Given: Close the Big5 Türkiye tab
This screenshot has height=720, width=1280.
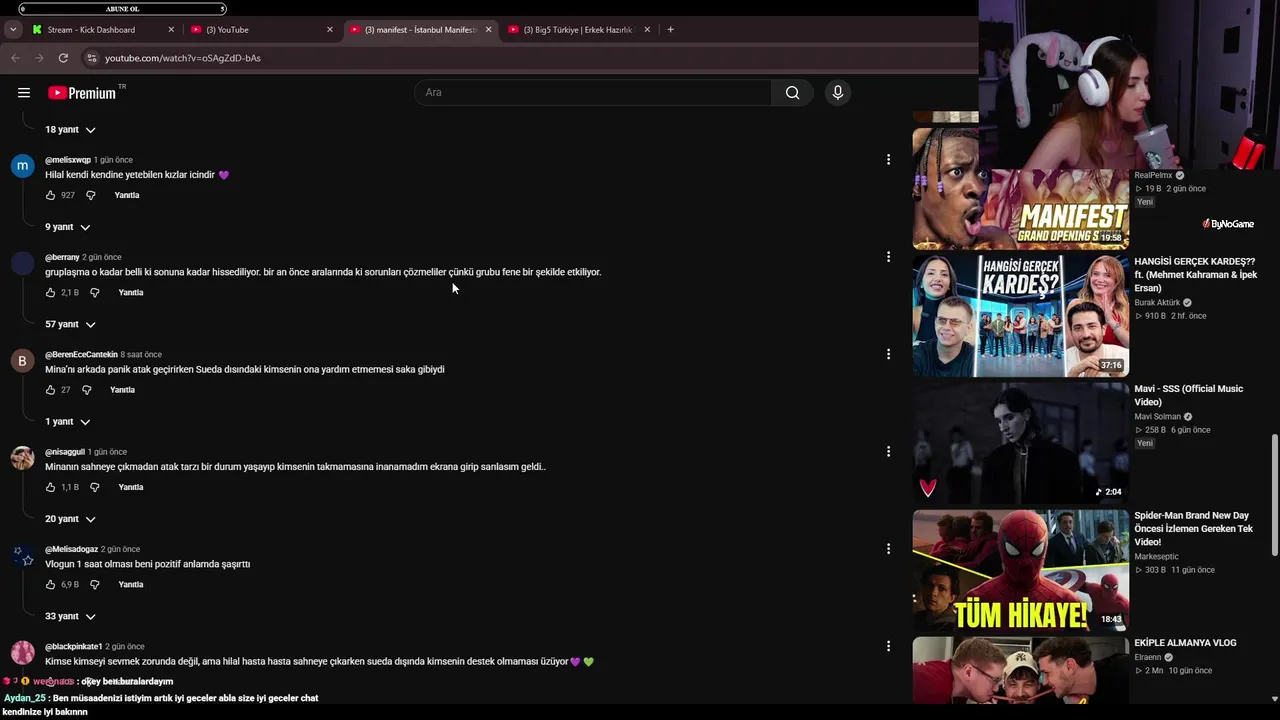Looking at the screenshot, I should point(647,30).
